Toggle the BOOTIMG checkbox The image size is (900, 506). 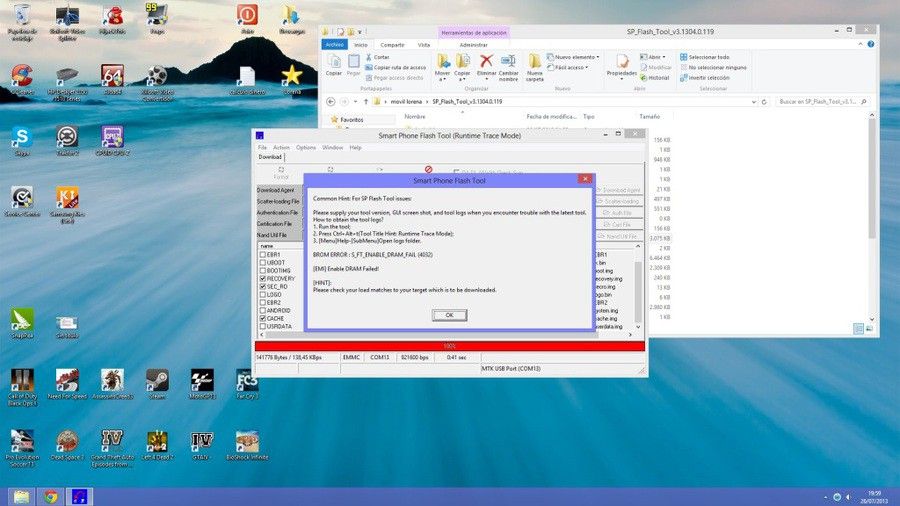[263, 270]
